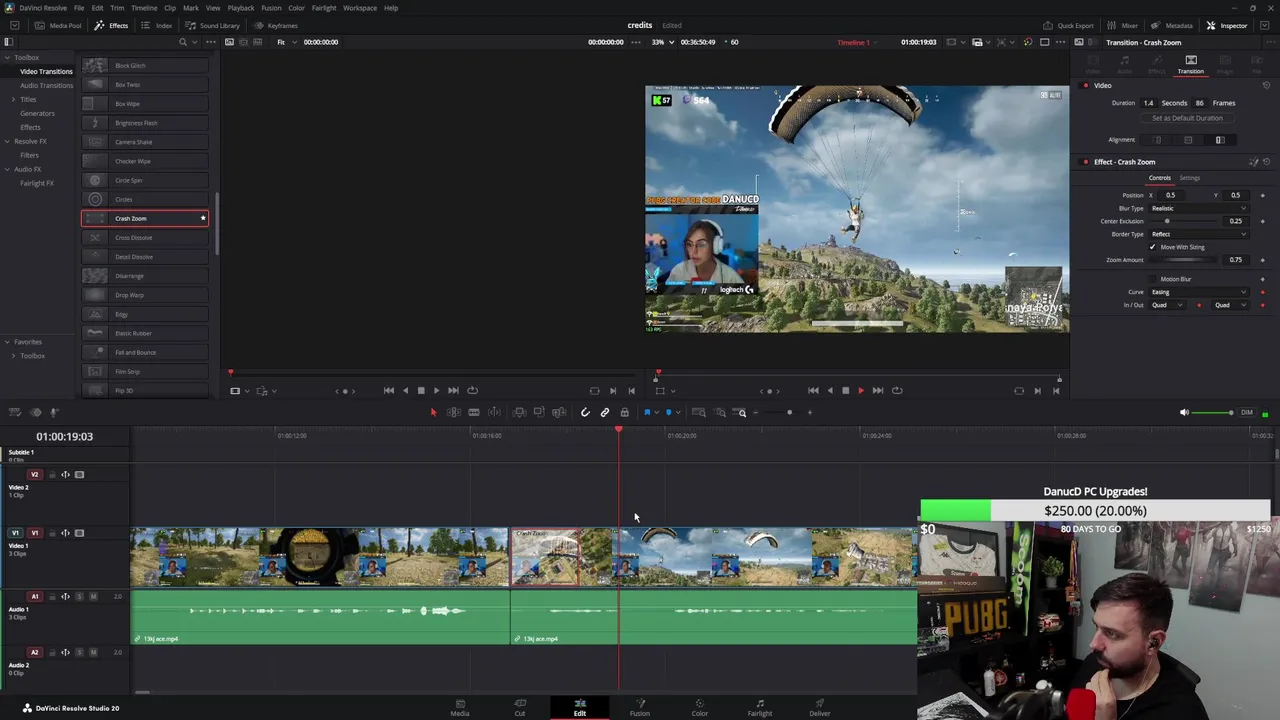Open the Workspace menu

[x=360, y=8]
